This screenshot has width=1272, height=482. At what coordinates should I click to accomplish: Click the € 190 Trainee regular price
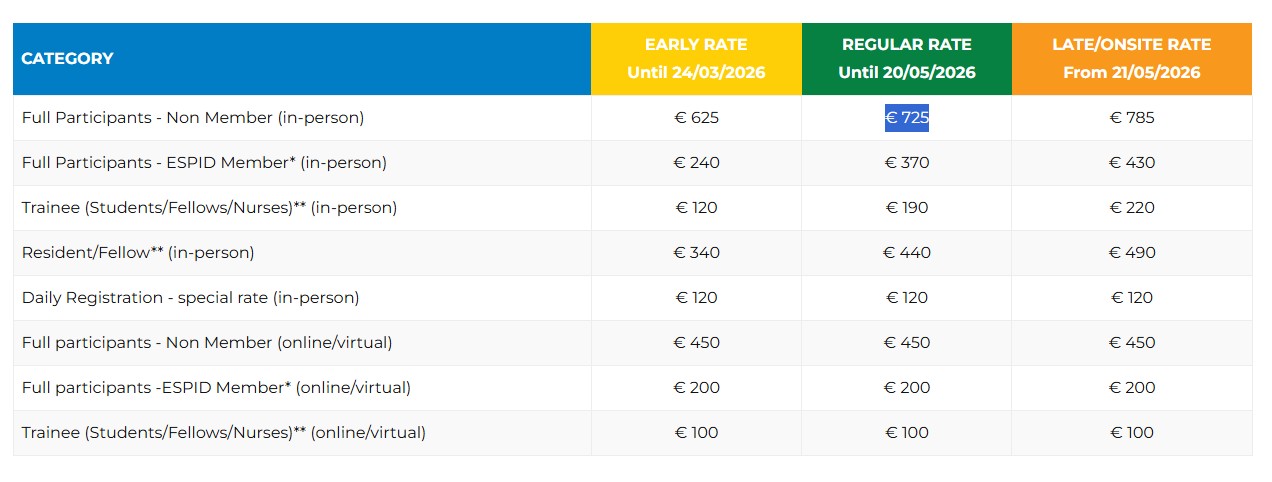[x=907, y=208]
